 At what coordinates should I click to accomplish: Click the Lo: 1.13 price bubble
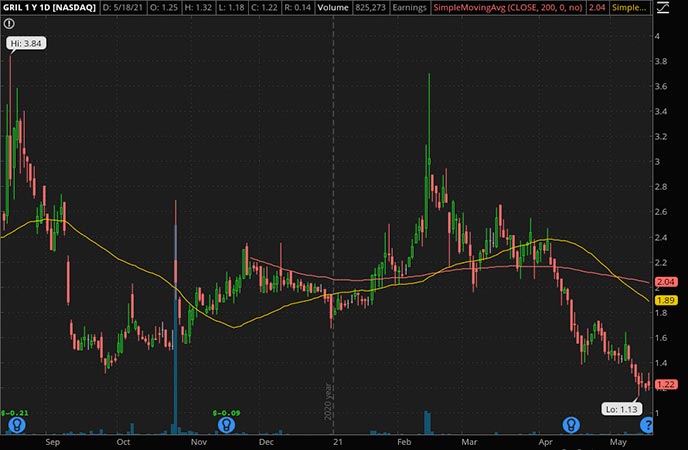click(621, 409)
